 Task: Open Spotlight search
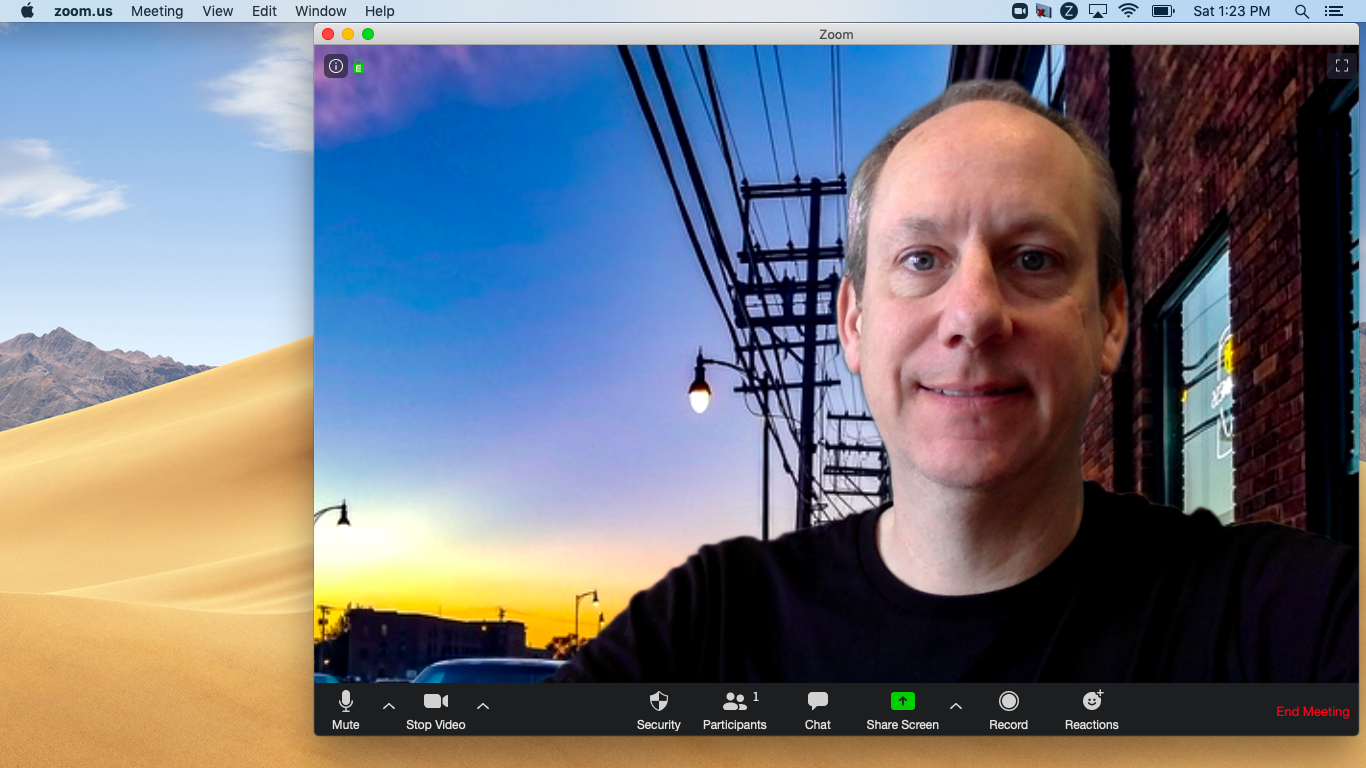(x=1300, y=11)
